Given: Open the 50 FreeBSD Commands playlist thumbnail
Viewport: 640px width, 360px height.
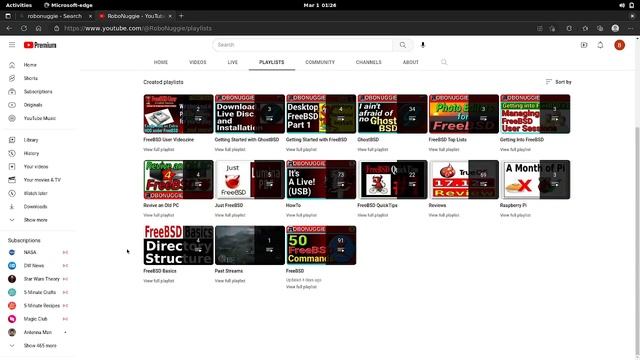Looking at the screenshot, I should tap(321, 245).
